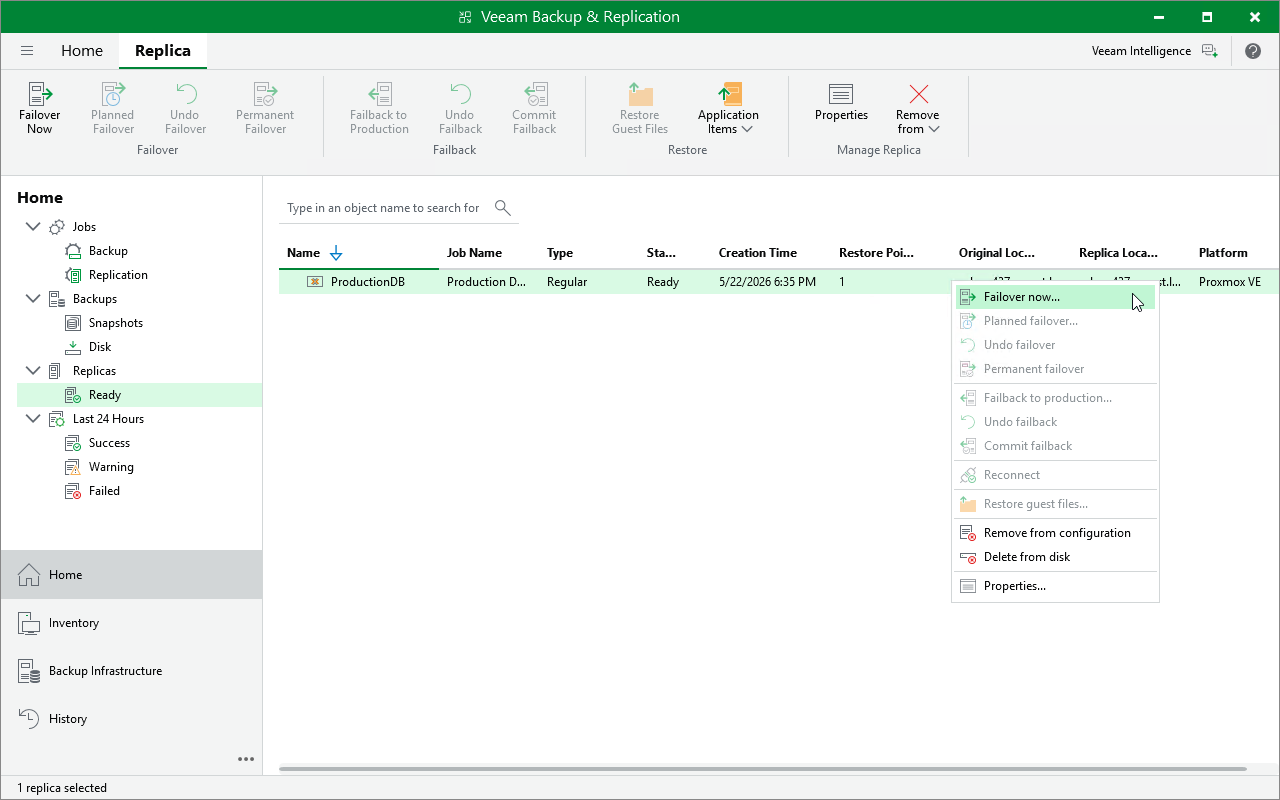Open replica Properties from the ribbon
Image resolution: width=1280 pixels, height=800 pixels.
pyautogui.click(x=841, y=101)
